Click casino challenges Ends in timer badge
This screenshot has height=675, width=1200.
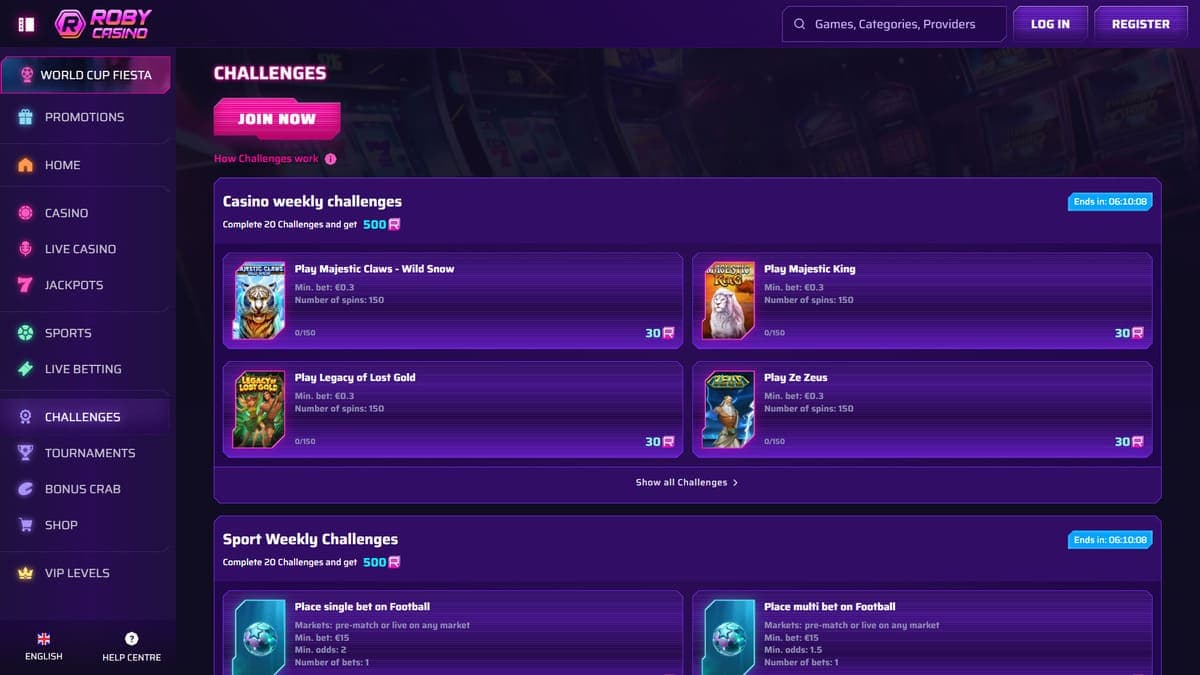1110,202
